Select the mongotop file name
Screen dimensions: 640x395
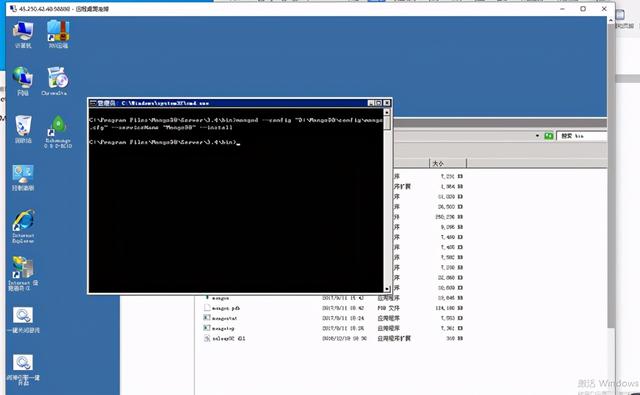click(223, 328)
